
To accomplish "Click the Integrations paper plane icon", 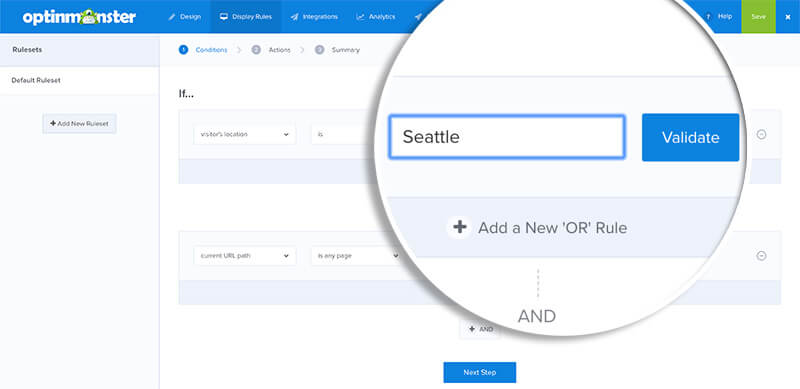I will [x=294, y=17].
